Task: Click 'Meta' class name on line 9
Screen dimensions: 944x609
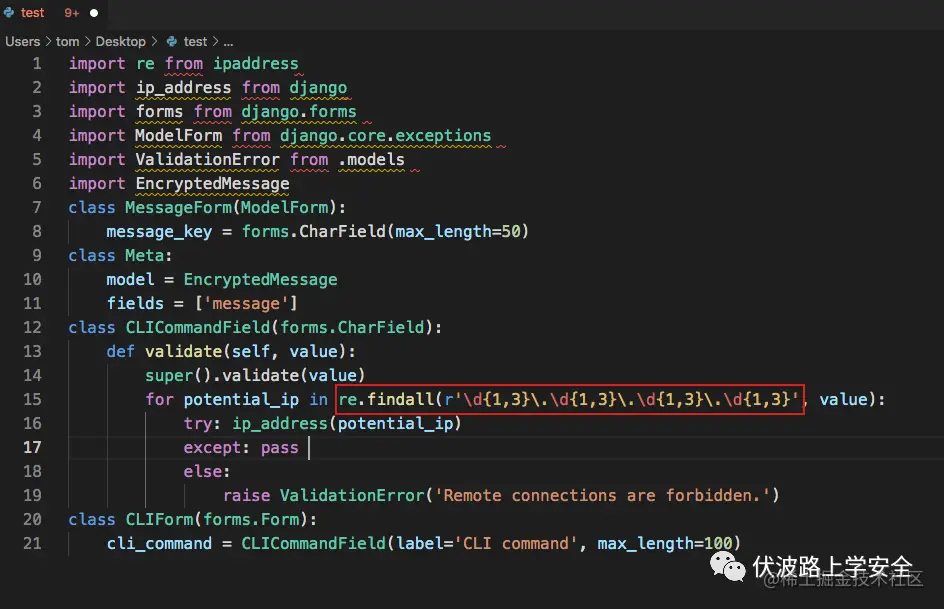Action: click(x=144, y=256)
